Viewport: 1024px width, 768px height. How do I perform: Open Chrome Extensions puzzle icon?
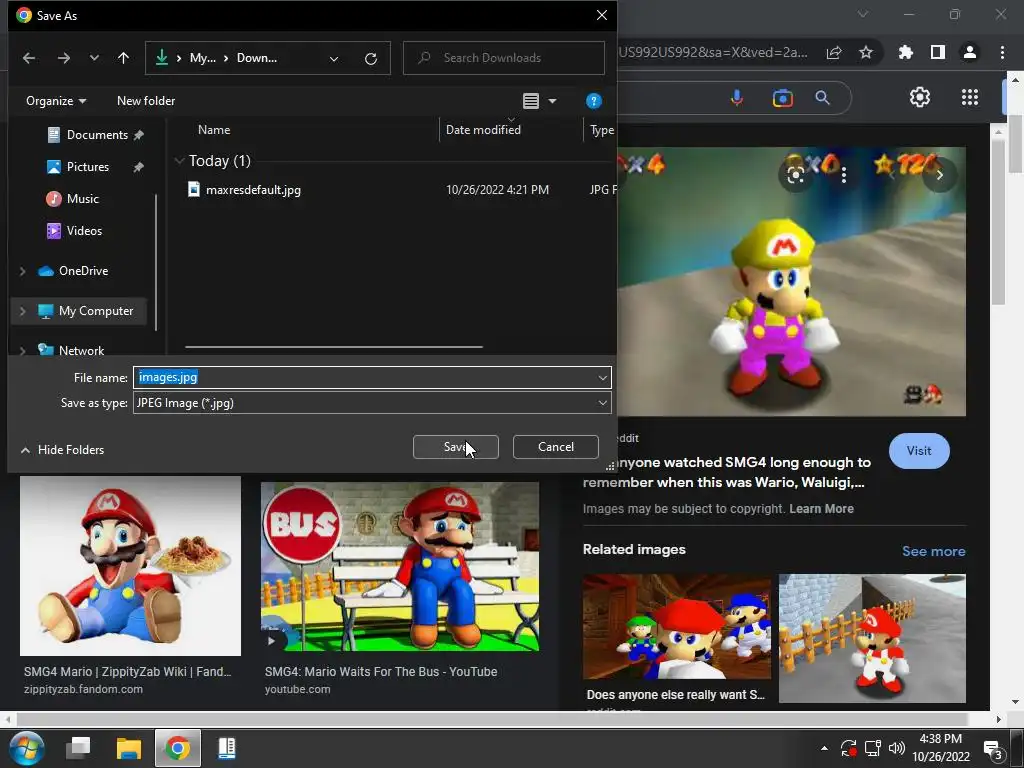coord(905,52)
